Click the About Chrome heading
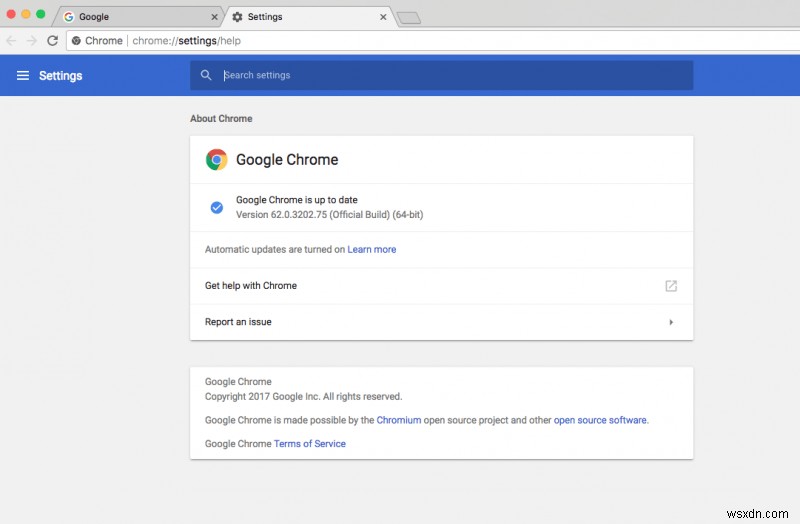The height and width of the screenshot is (524, 800). [x=221, y=118]
